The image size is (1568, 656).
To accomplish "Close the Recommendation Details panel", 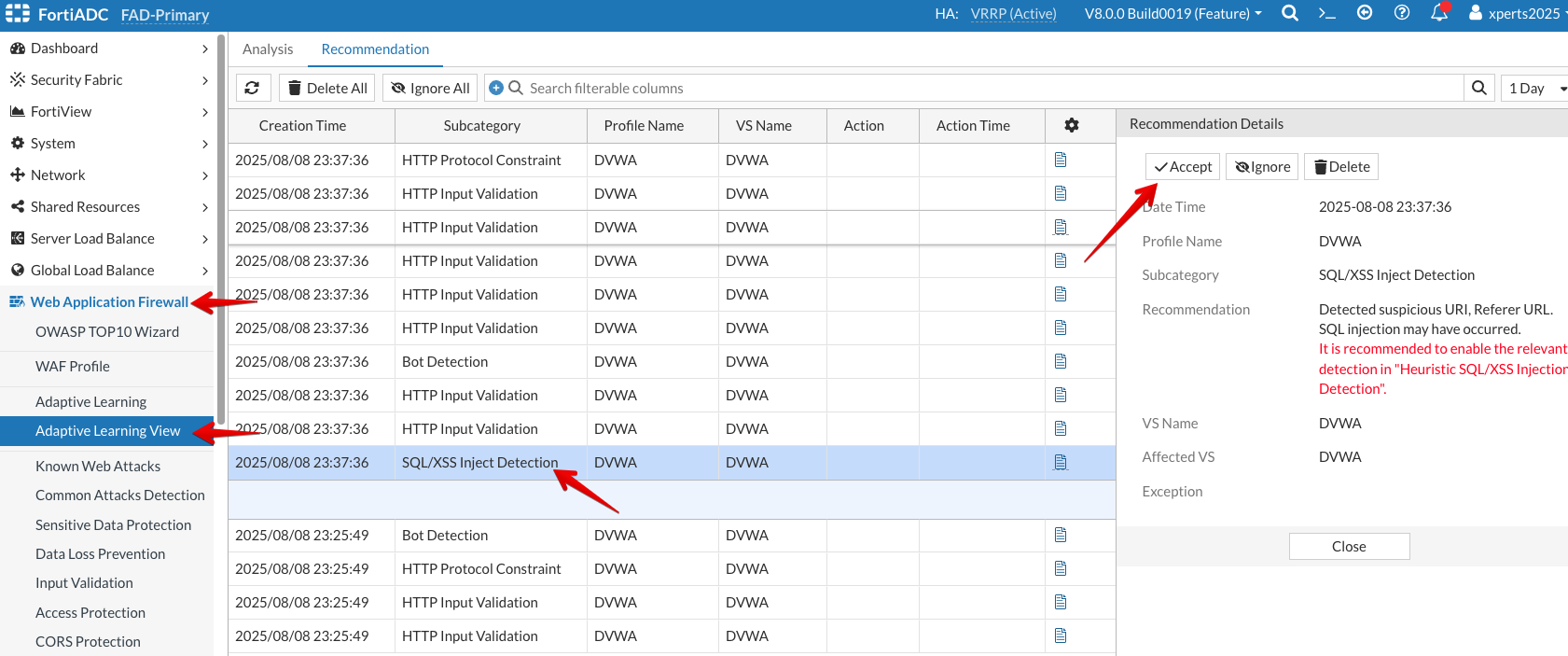I will point(1349,547).
